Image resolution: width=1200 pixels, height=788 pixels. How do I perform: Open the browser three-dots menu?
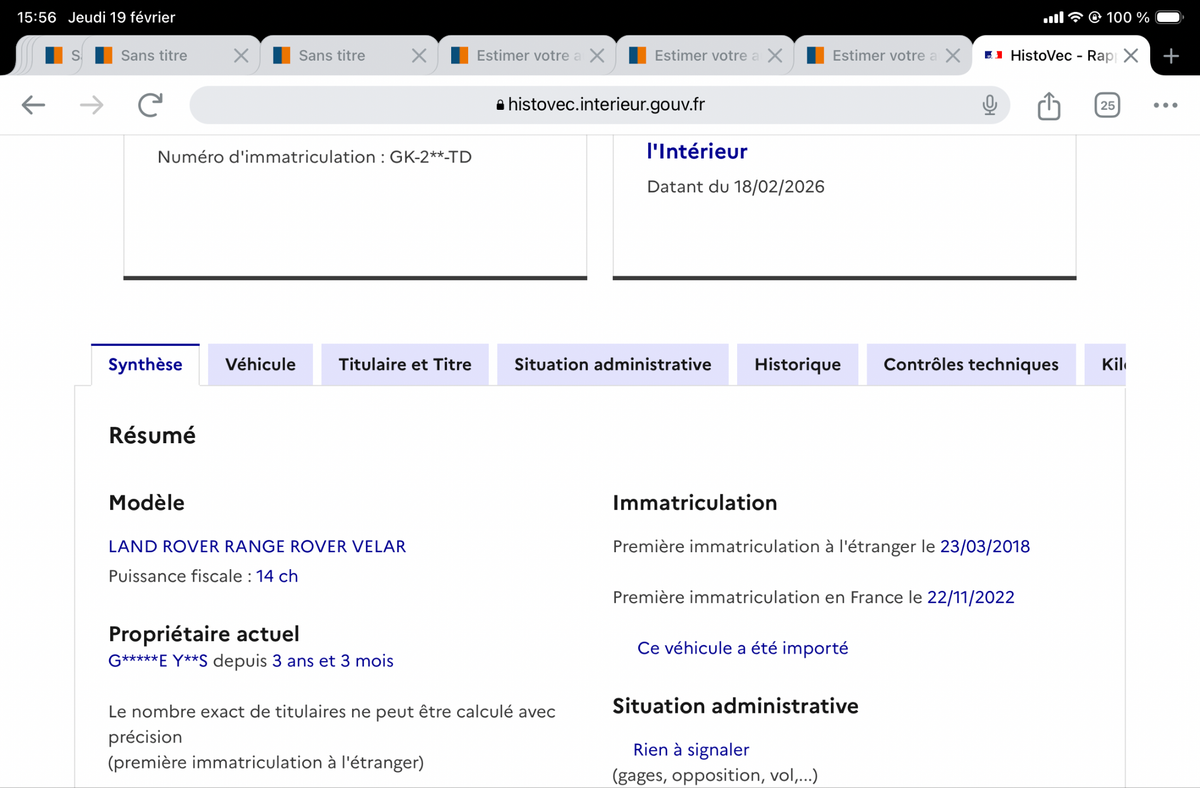(x=1165, y=105)
